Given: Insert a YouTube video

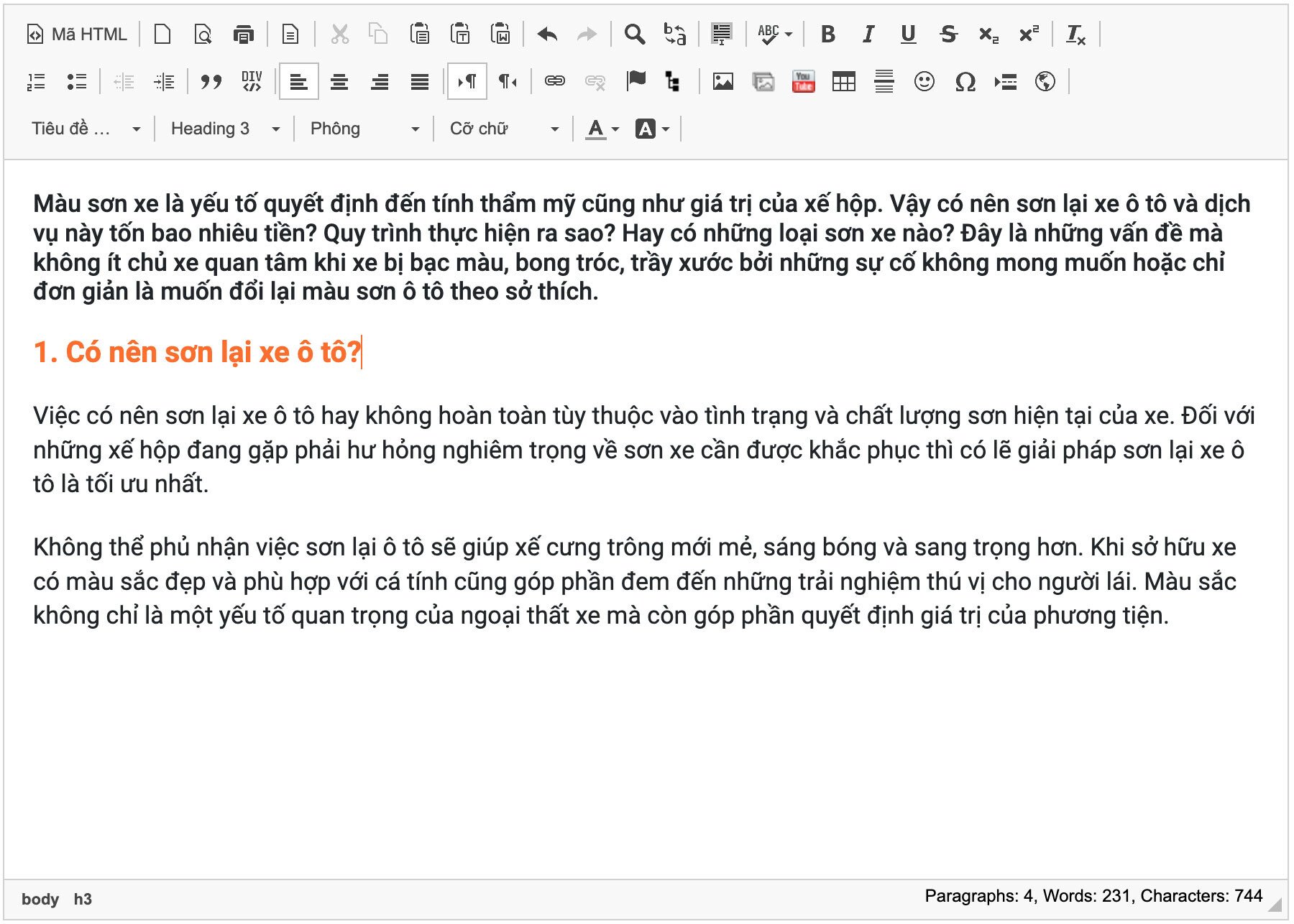Looking at the screenshot, I should click(803, 82).
